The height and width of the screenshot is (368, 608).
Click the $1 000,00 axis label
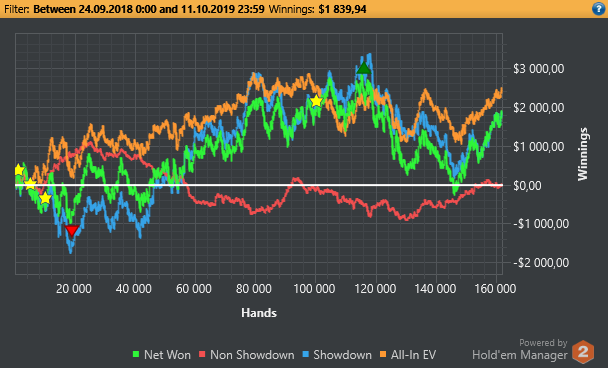[539, 147]
